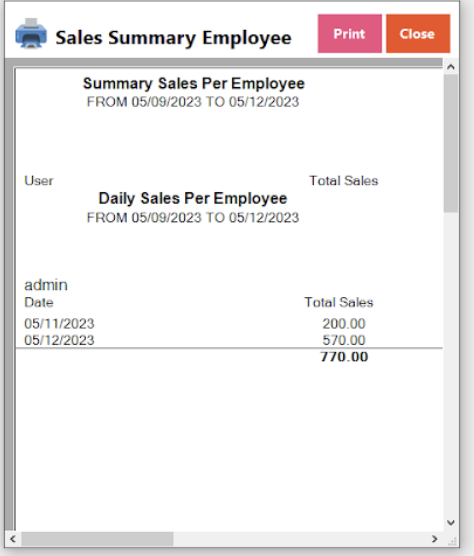
Task: Click the horizontal scrollbar right arrow
Action: [435, 539]
